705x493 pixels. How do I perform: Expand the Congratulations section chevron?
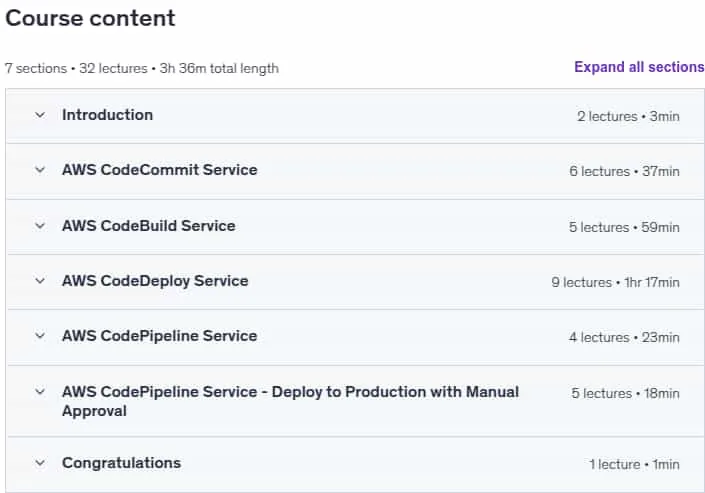(x=40, y=463)
